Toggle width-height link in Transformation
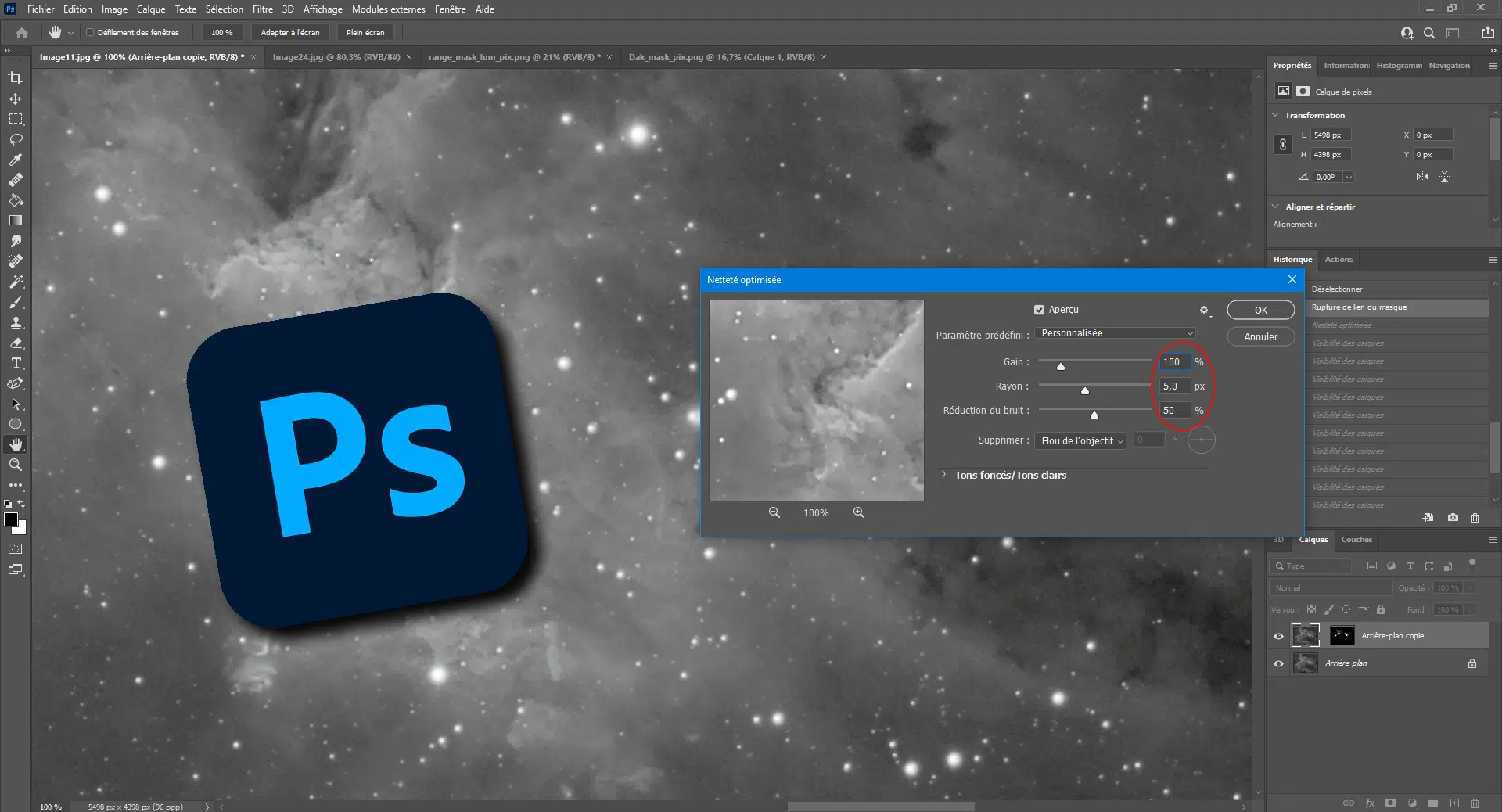The width and height of the screenshot is (1502, 812). [x=1283, y=145]
